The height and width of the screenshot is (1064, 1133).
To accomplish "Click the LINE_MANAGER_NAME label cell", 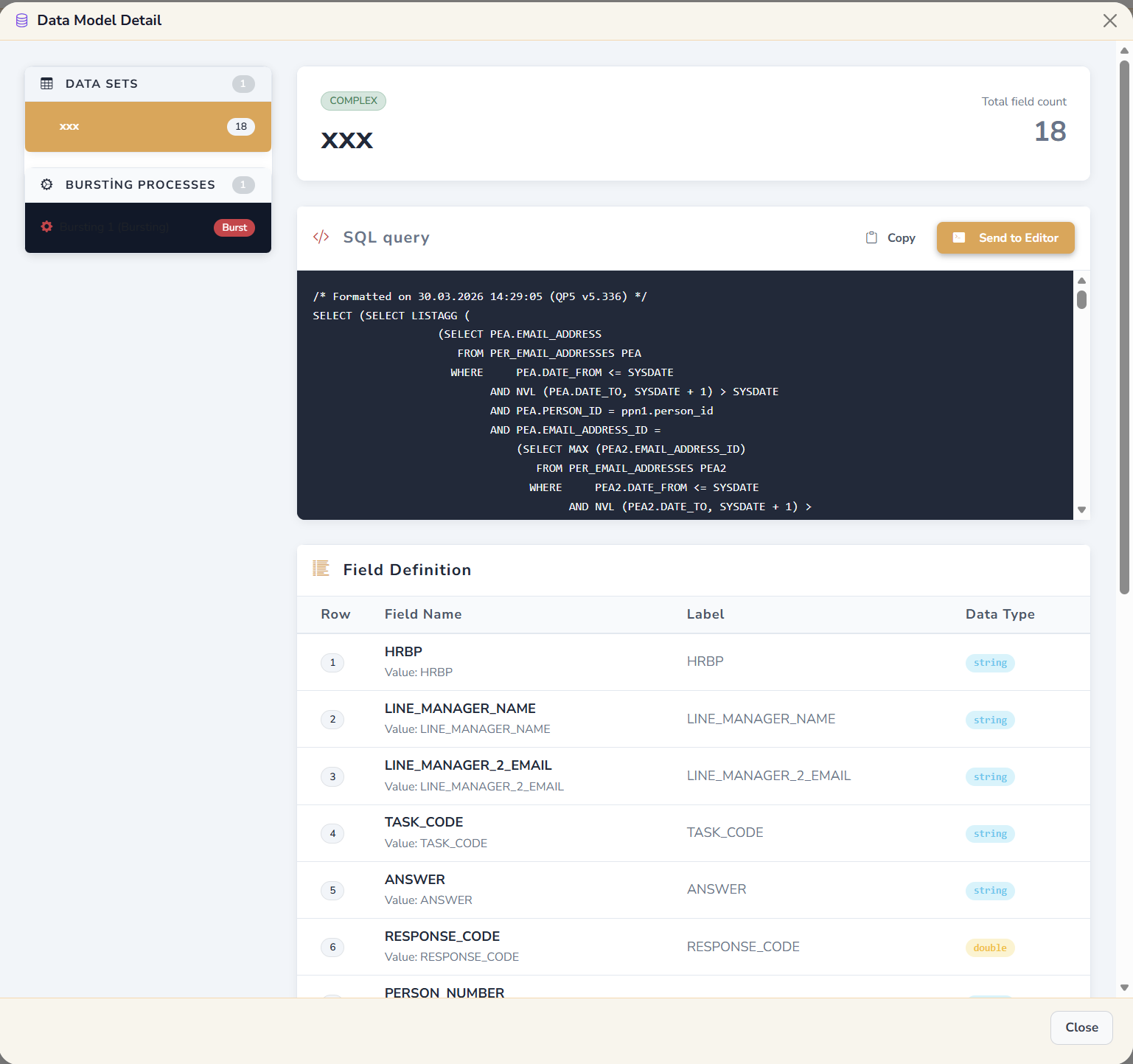I will 761,719.
